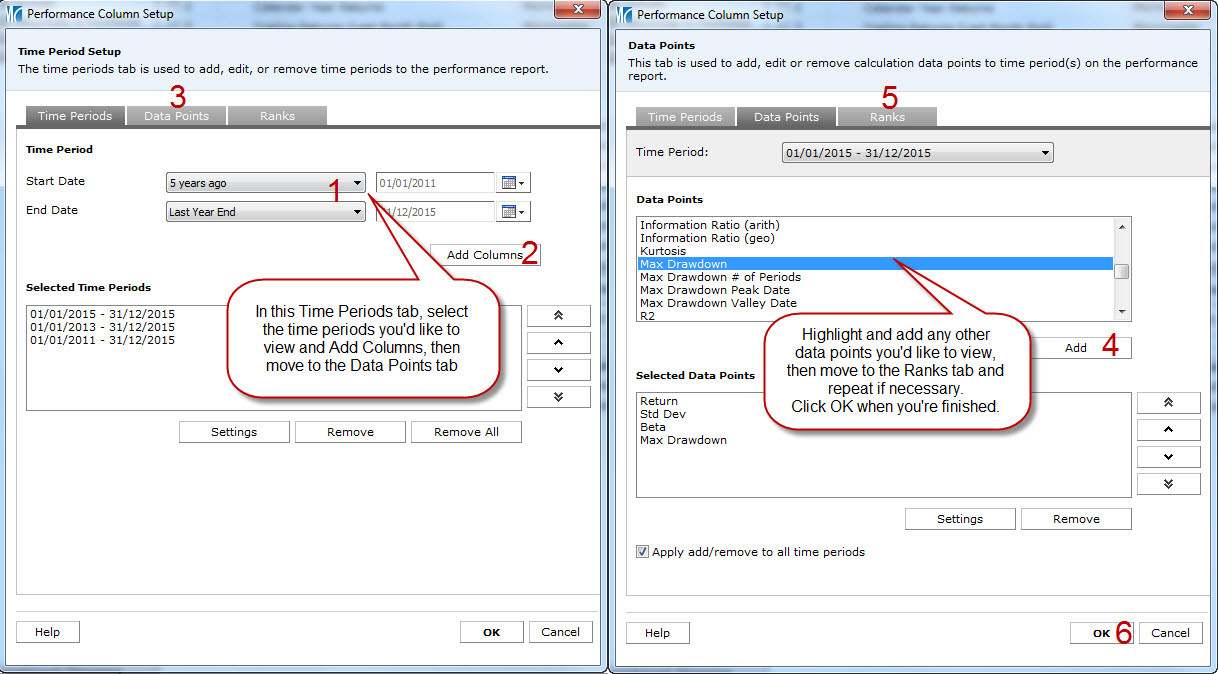
Task: Switch to Data Points tab in left dialog
Action: 176,116
